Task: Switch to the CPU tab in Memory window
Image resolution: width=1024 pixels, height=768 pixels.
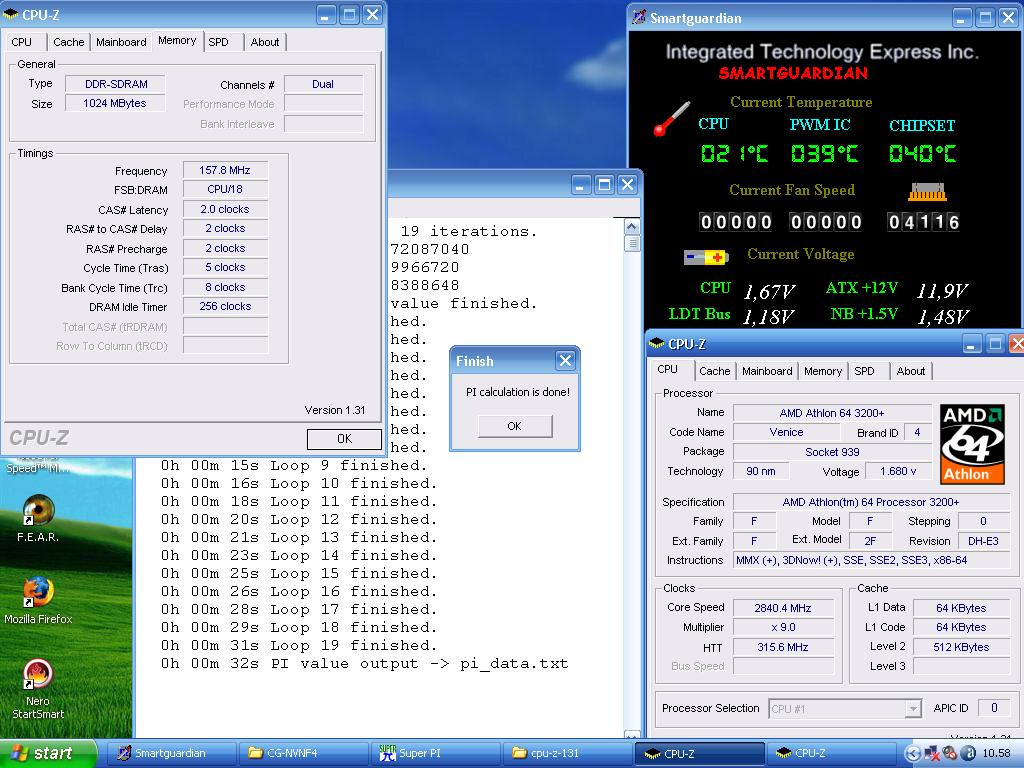Action: click(x=22, y=42)
